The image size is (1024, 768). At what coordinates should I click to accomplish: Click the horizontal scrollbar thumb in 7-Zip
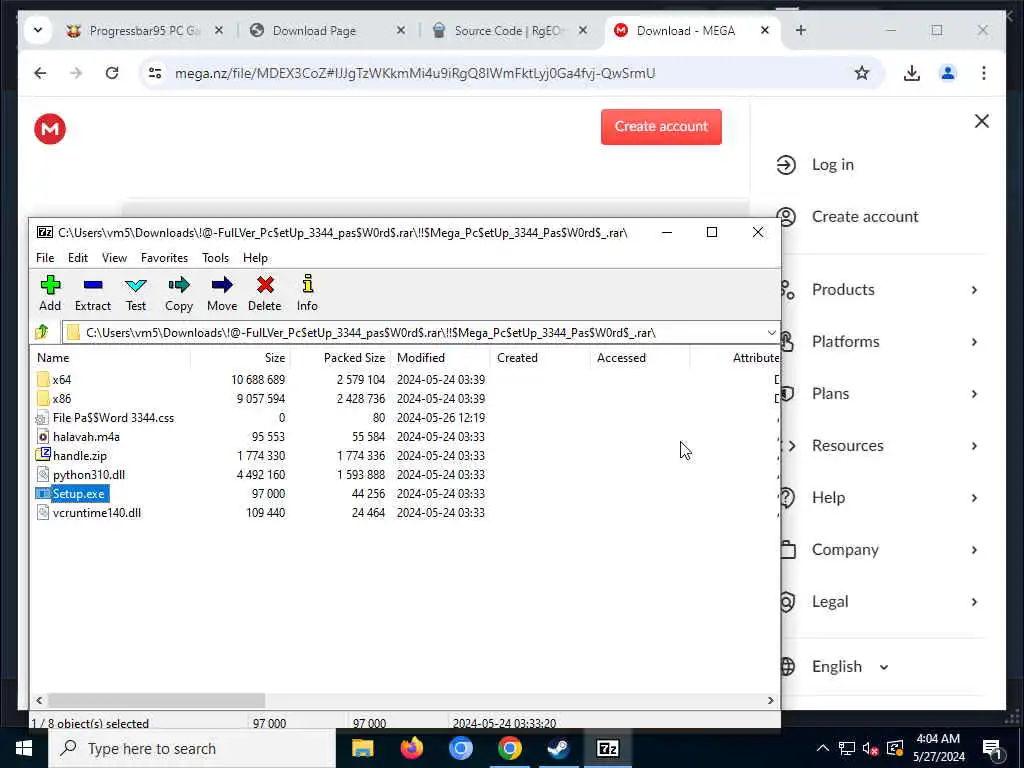point(157,700)
